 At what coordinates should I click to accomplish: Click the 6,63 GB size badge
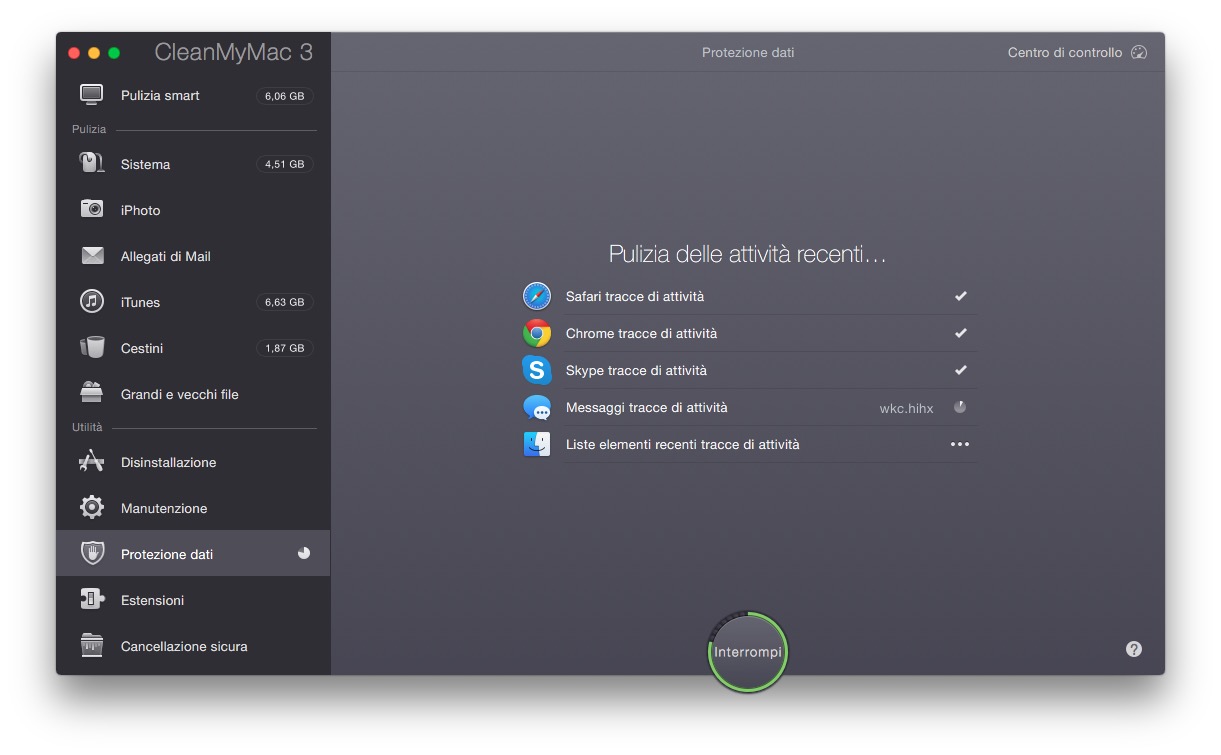285,302
